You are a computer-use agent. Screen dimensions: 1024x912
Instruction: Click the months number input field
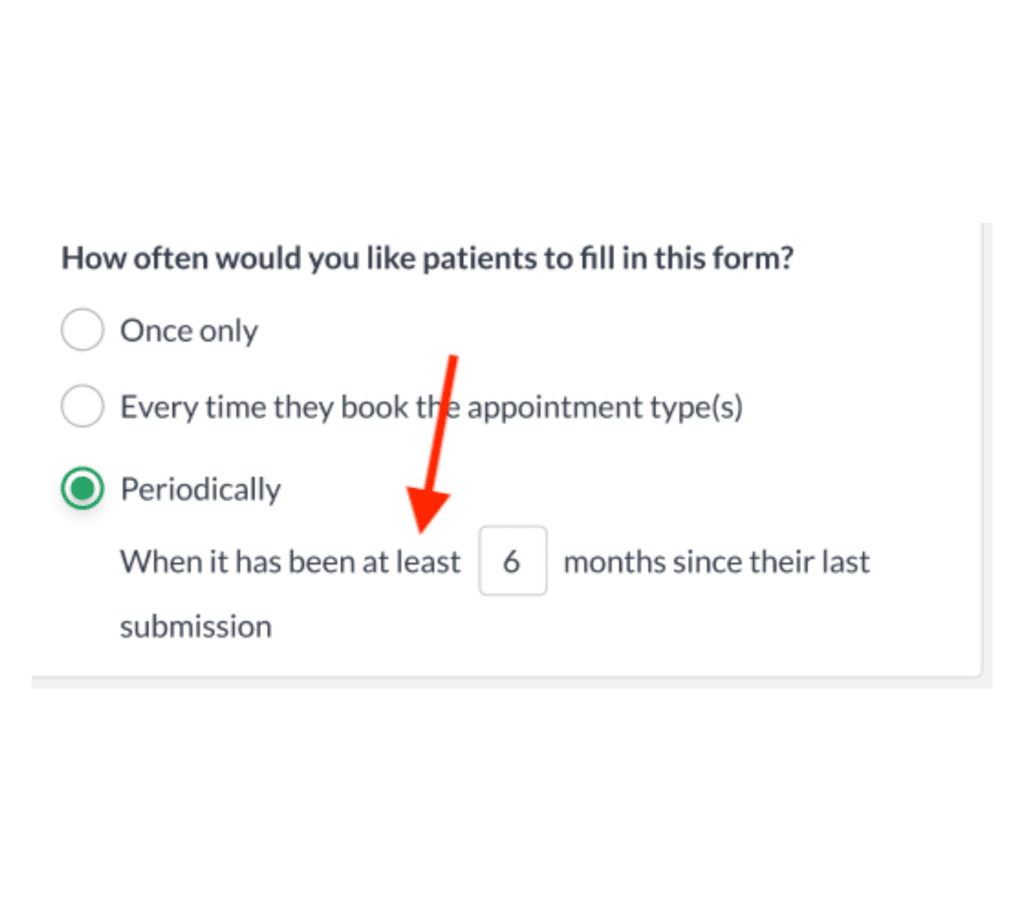point(513,561)
